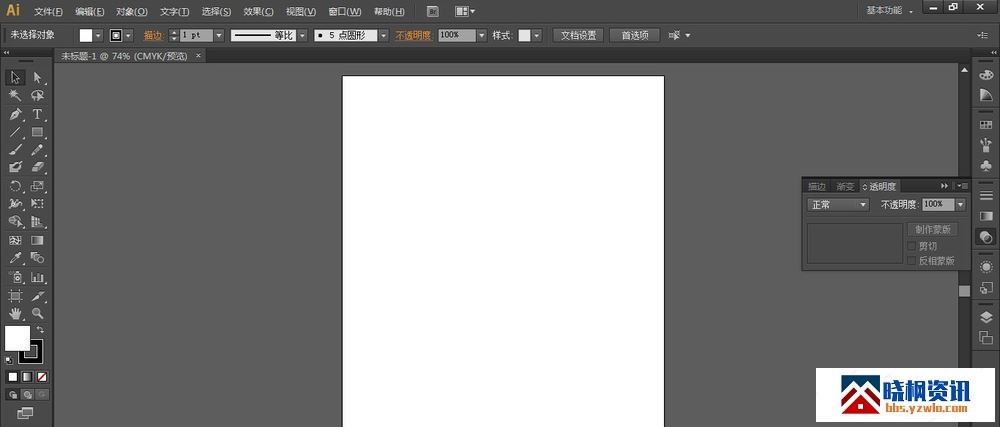Select the Pencil tool

pos(37,150)
